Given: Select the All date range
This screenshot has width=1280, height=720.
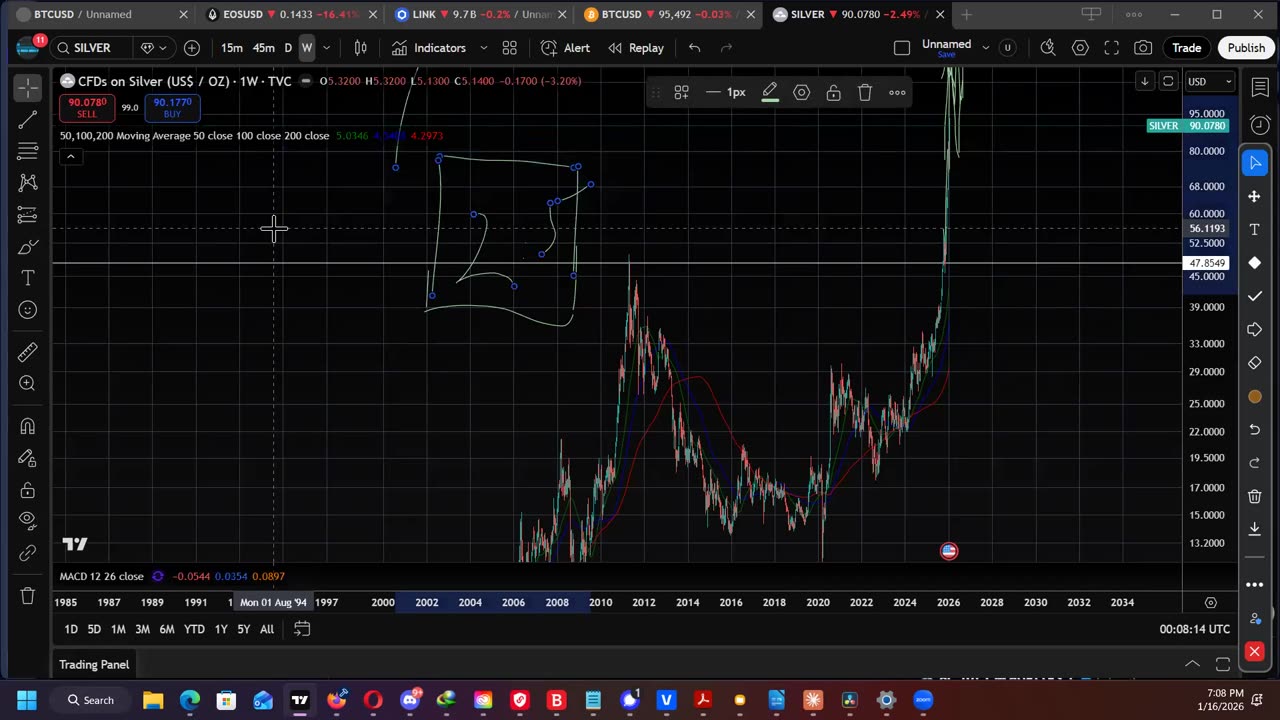Looking at the screenshot, I should (267, 629).
